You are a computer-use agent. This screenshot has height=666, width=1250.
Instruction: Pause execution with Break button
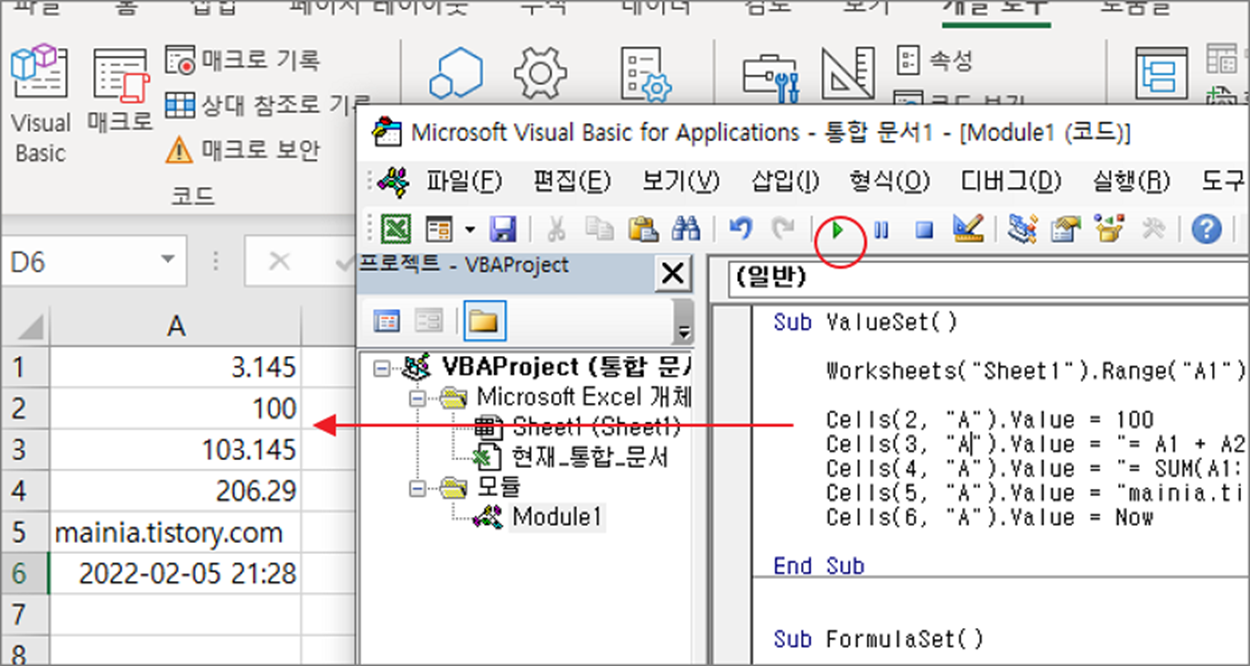point(881,230)
